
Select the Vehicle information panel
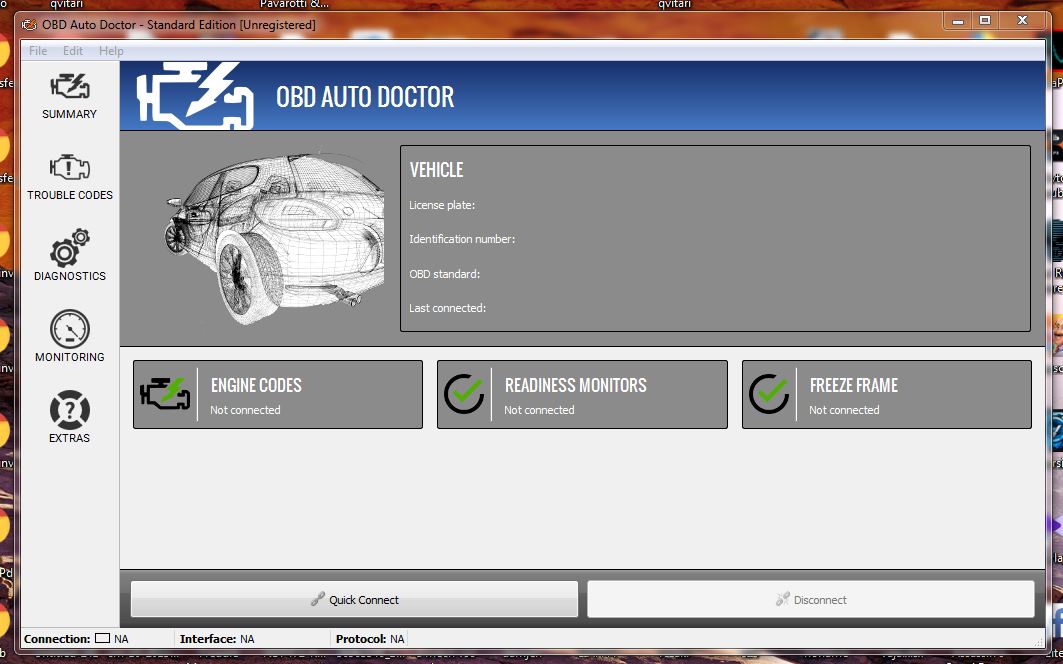click(x=714, y=238)
